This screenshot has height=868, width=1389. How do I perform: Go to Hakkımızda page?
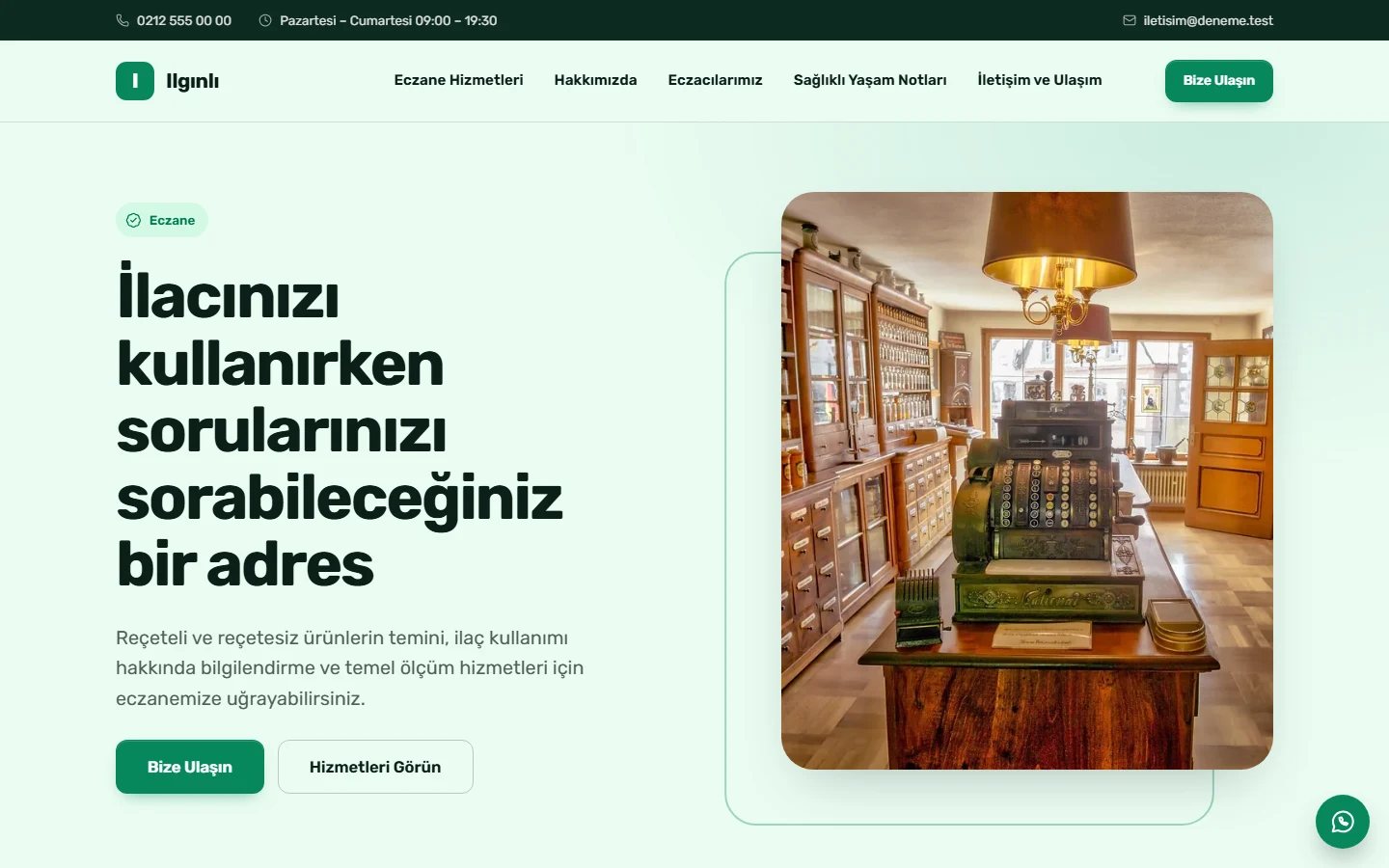pyautogui.click(x=595, y=80)
